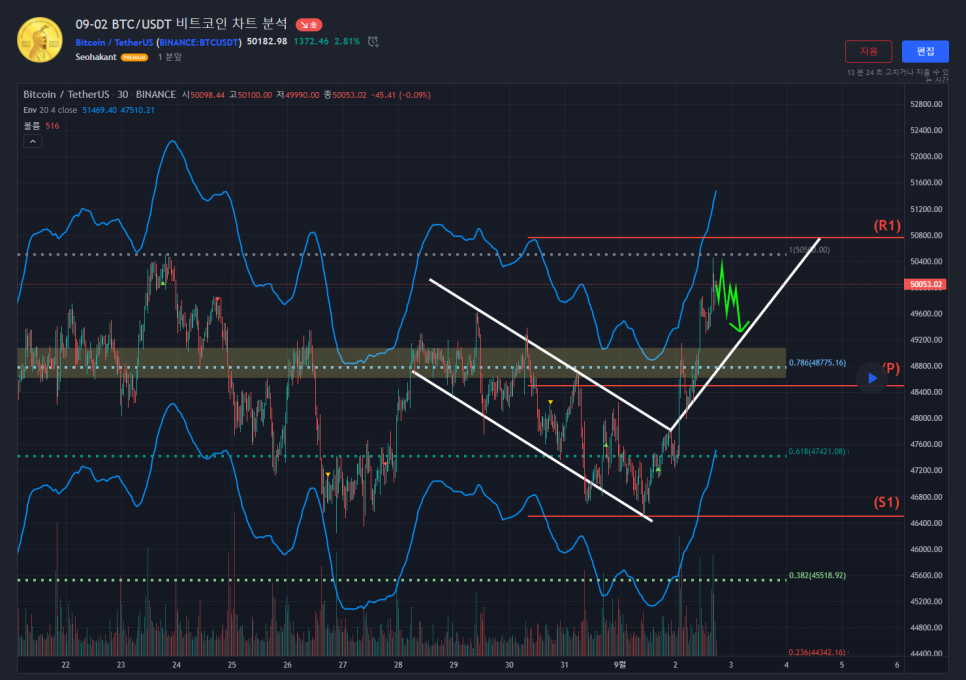966x680 pixels.
Task: Click the alarm clock alert icon
Action: point(373,42)
